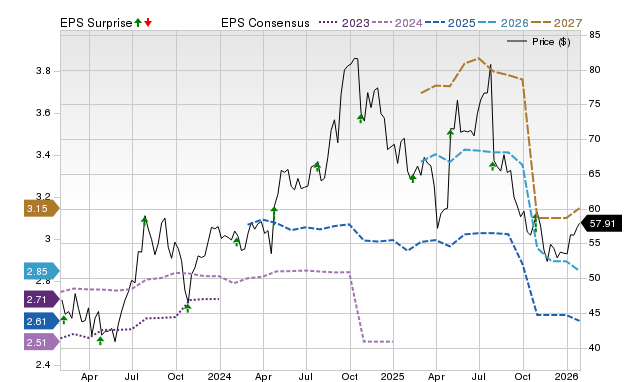Click the surprise arrow near Jul 2023

pyautogui.click(x=144, y=221)
